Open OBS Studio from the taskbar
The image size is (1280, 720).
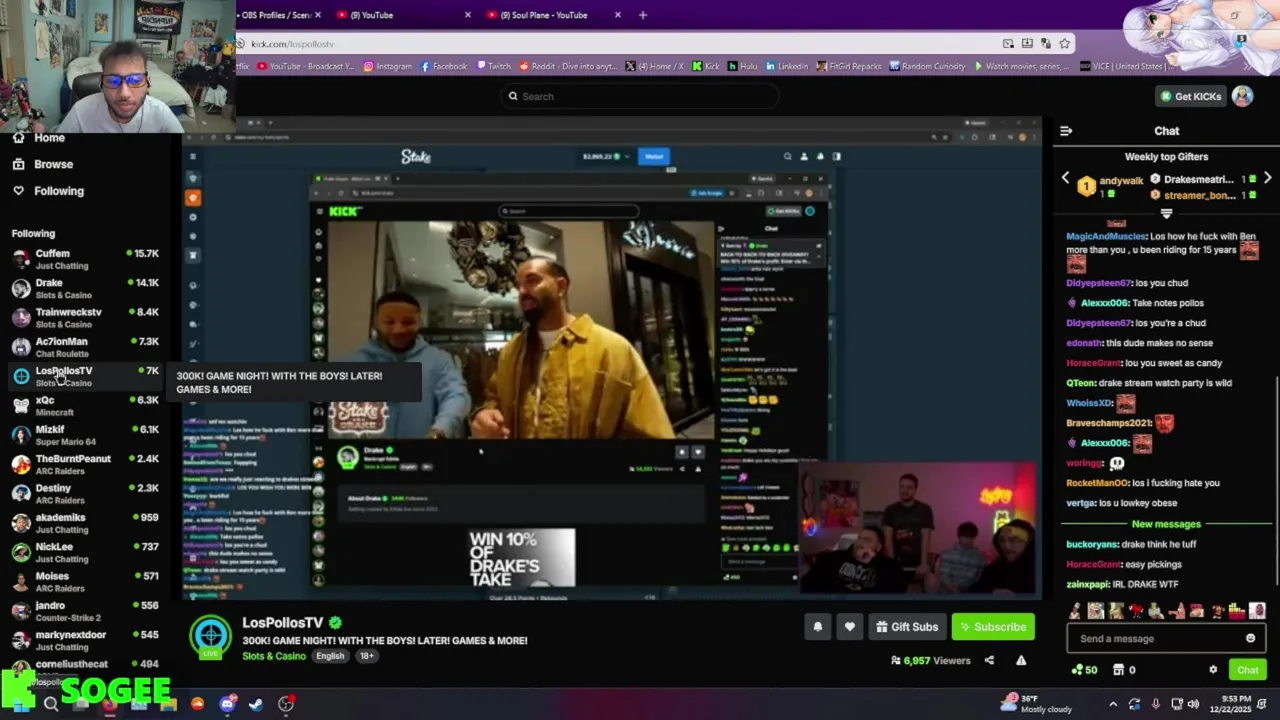pyautogui.click(x=286, y=704)
